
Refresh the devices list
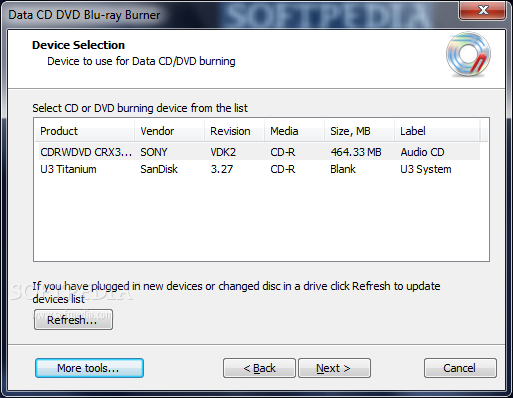(73, 320)
